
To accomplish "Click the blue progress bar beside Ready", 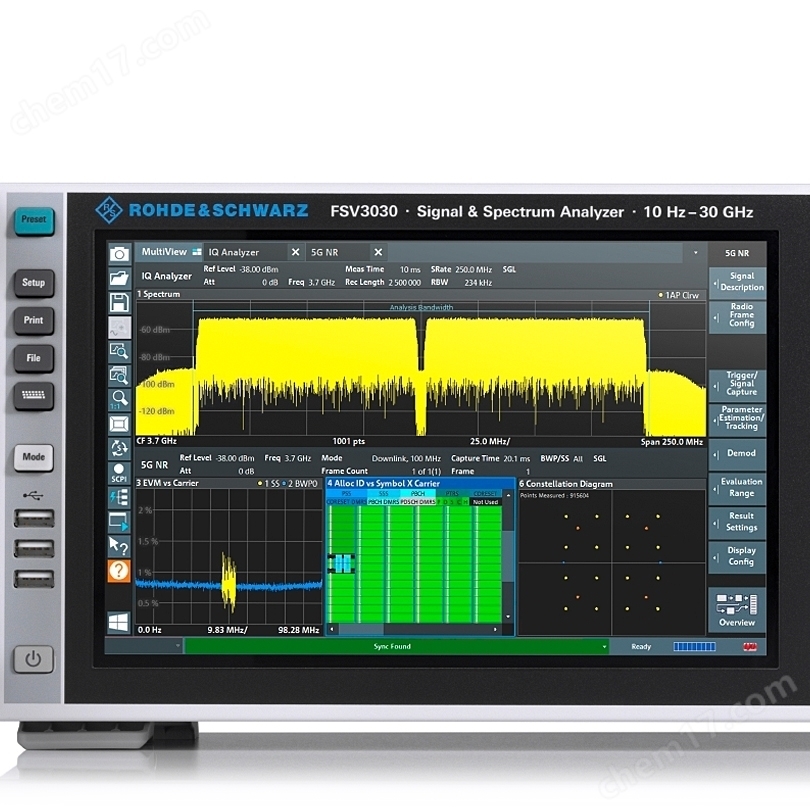I will (694, 647).
